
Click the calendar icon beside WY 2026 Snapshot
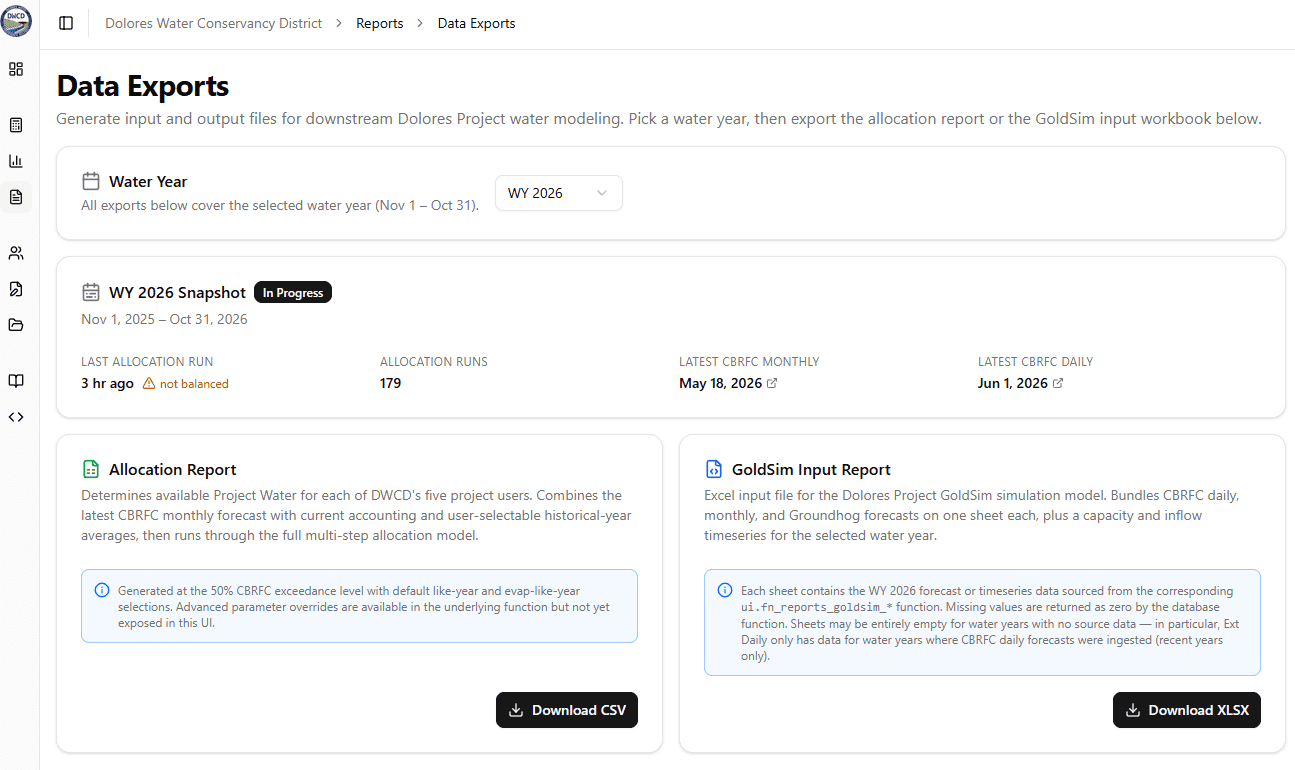click(x=91, y=292)
